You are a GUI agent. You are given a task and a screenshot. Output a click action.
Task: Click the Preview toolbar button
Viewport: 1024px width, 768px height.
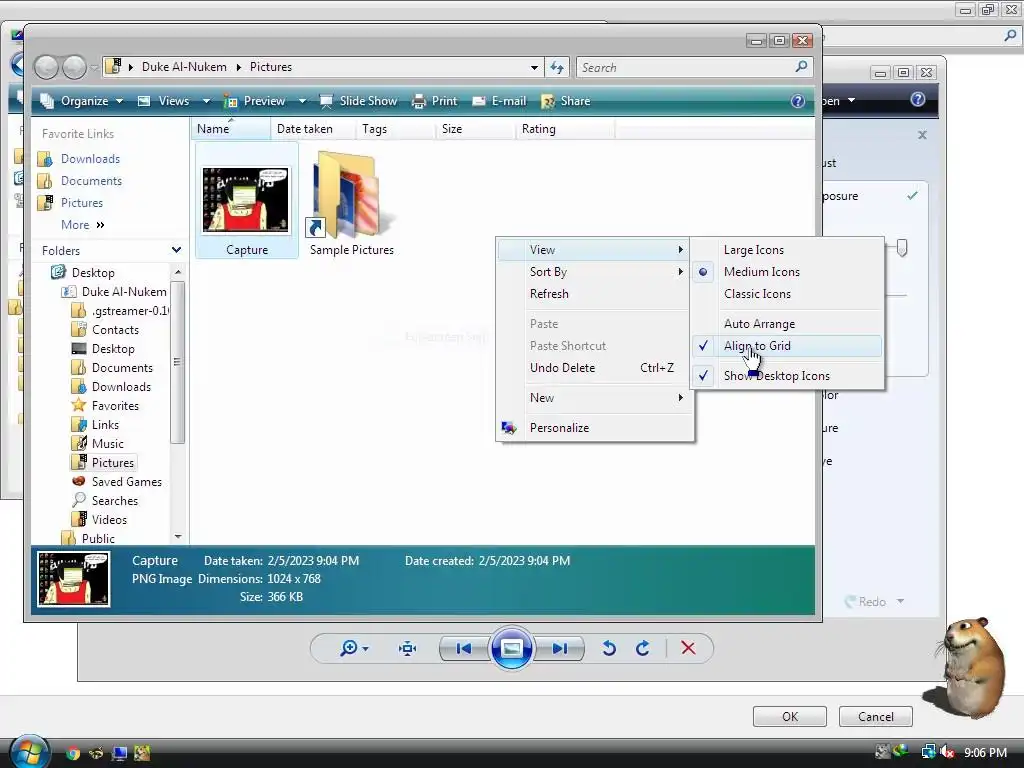coord(255,101)
